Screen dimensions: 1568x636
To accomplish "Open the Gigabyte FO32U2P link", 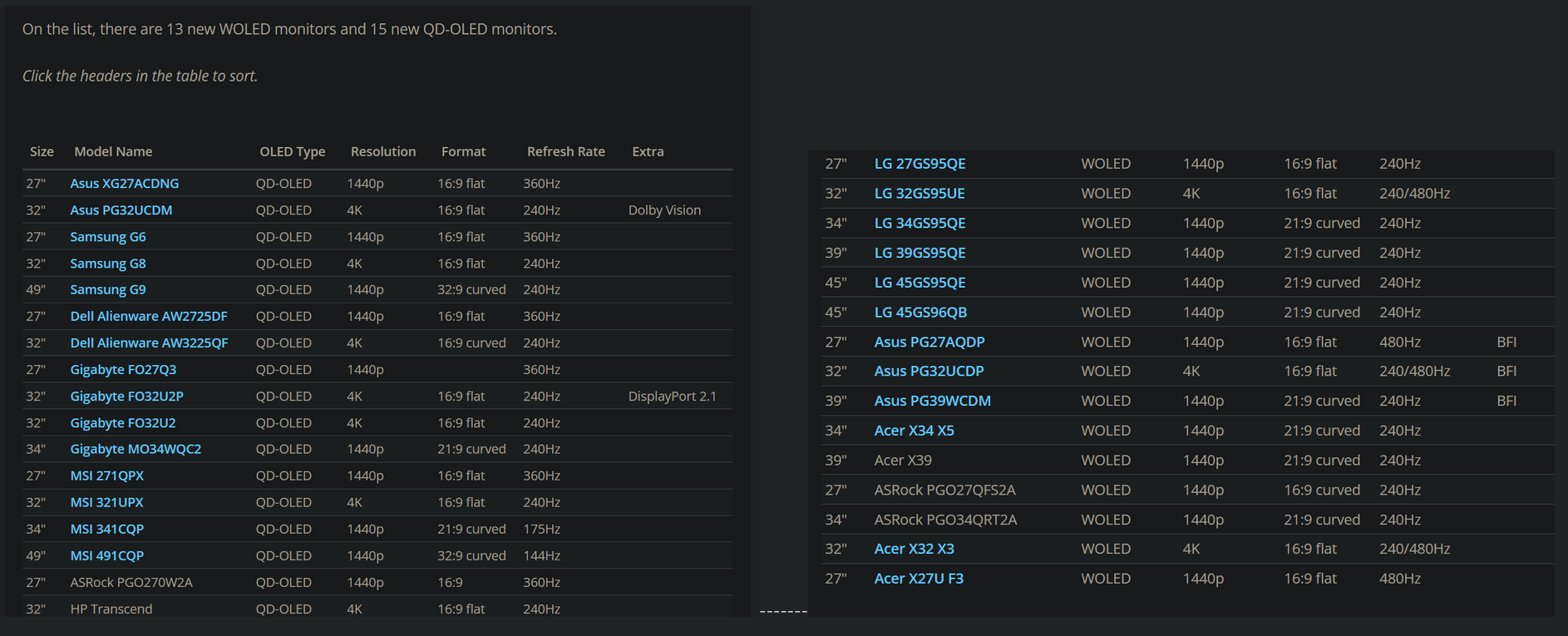I will tap(126, 396).
